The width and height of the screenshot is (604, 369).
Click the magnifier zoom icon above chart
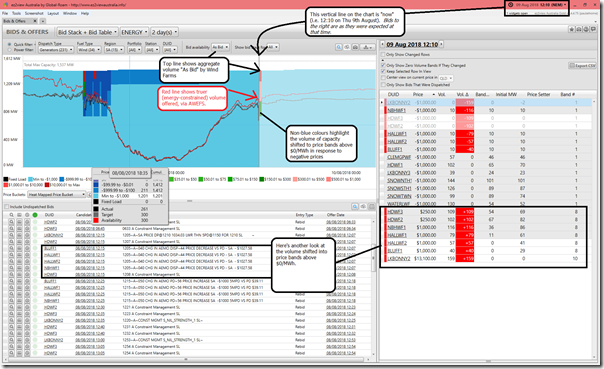339,47
